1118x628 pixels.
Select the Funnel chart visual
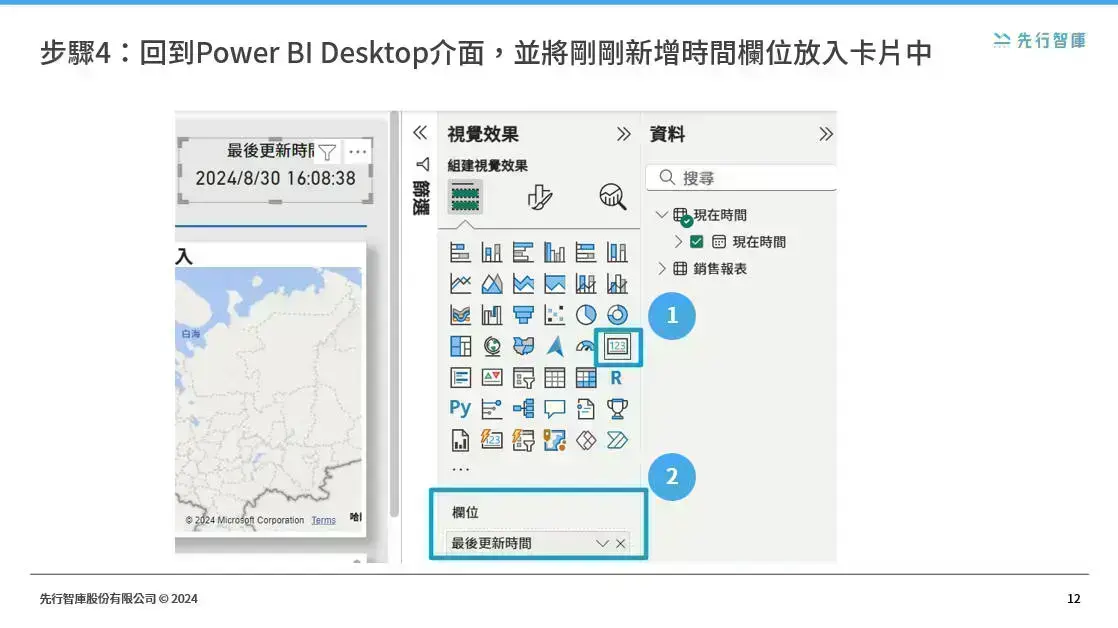tap(523, 315)
